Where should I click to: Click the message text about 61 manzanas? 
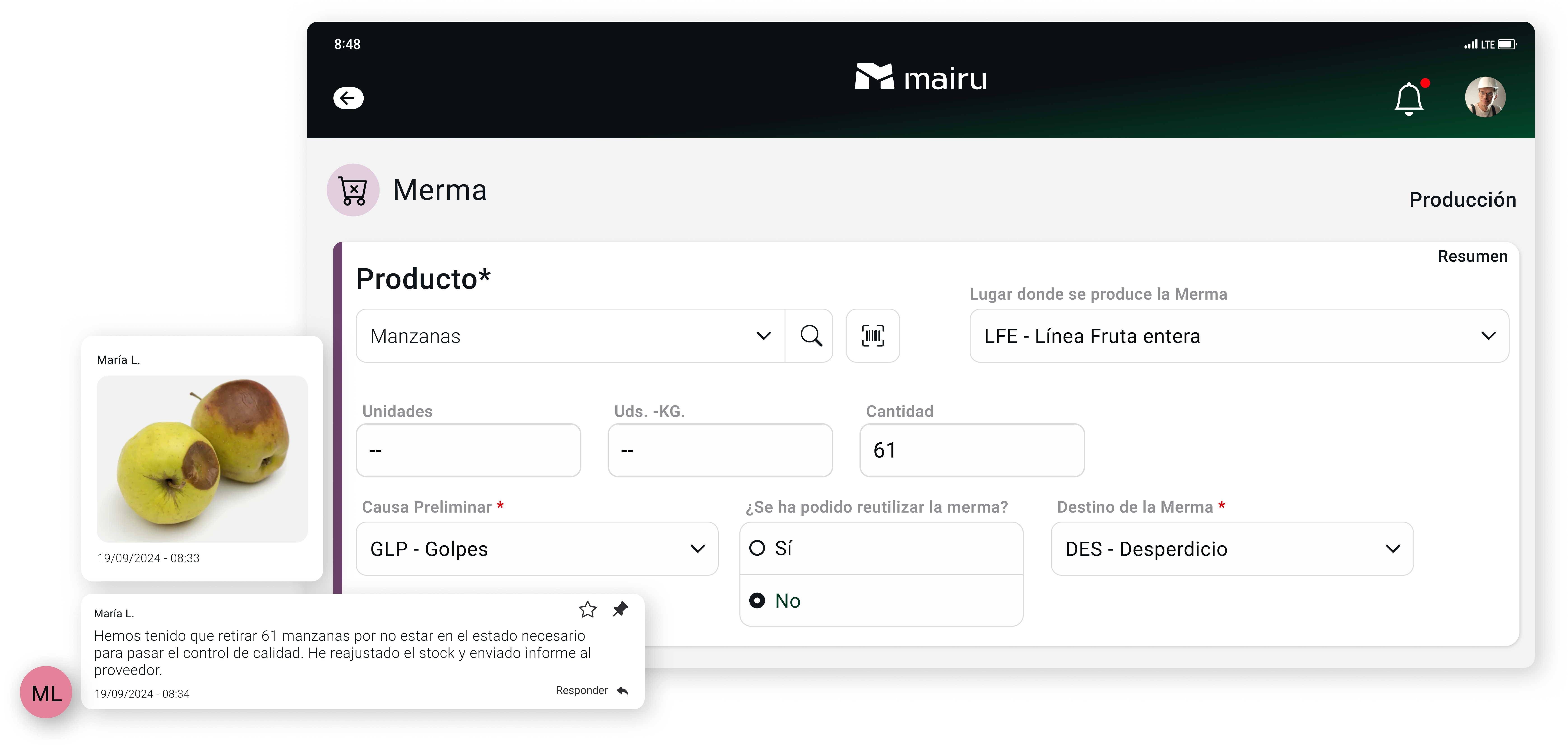[343, 653]
